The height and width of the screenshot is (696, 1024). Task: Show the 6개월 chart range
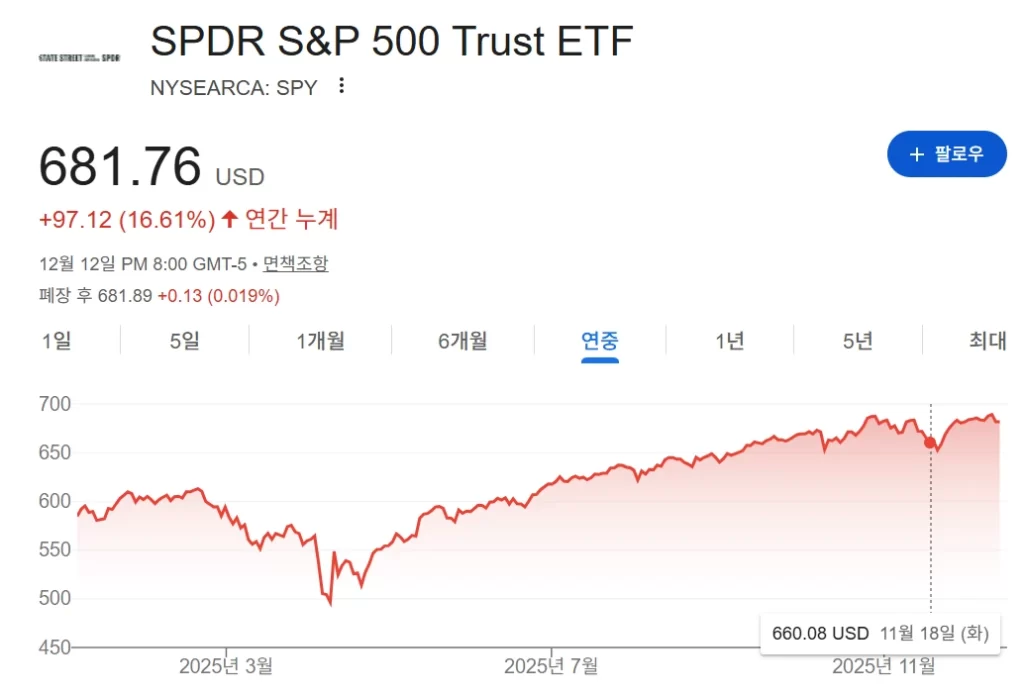coord(462,341)
